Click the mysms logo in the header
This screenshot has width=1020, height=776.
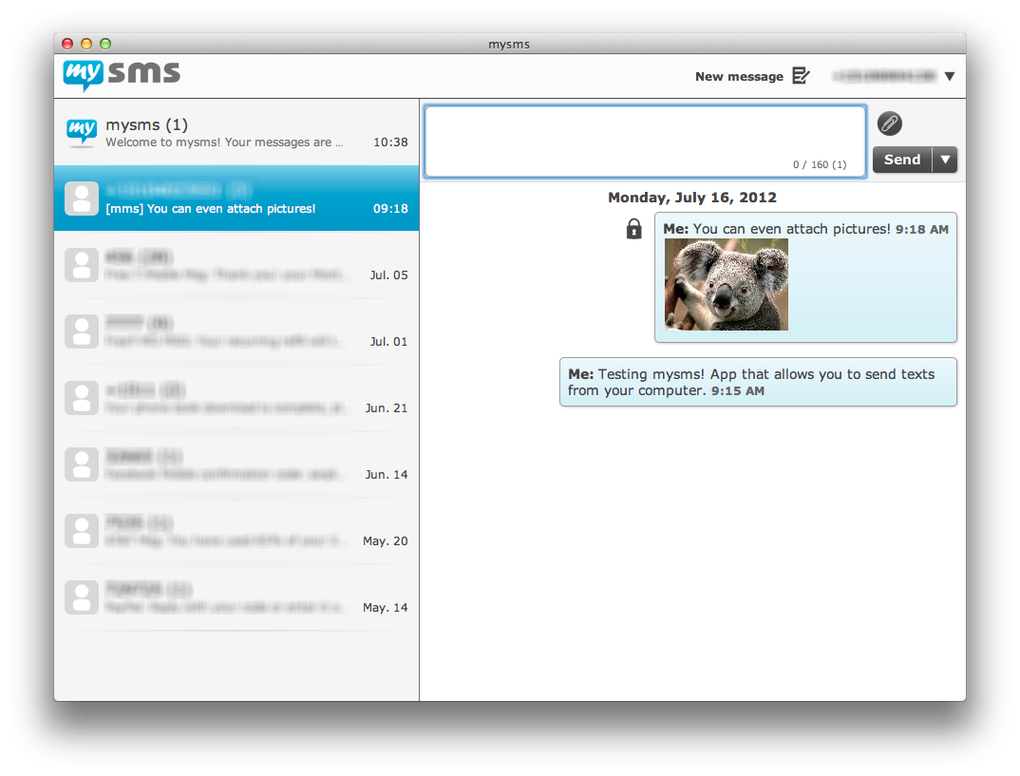point(122,75)
